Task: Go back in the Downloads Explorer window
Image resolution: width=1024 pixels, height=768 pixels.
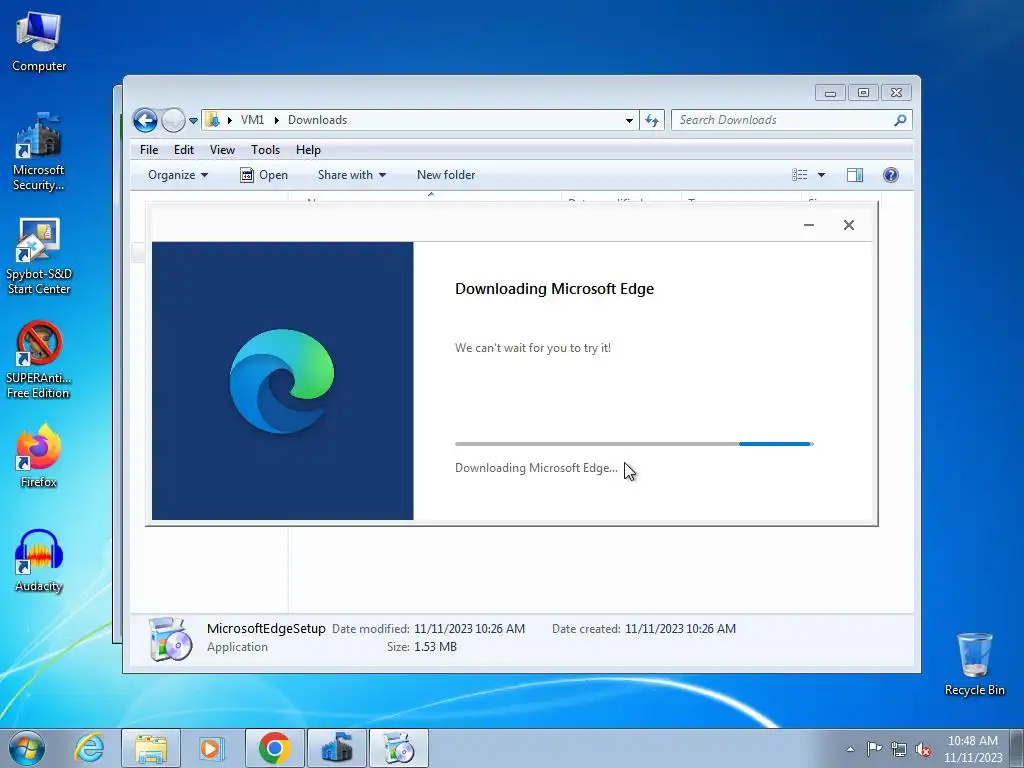Action: click(x=145, y=120)
